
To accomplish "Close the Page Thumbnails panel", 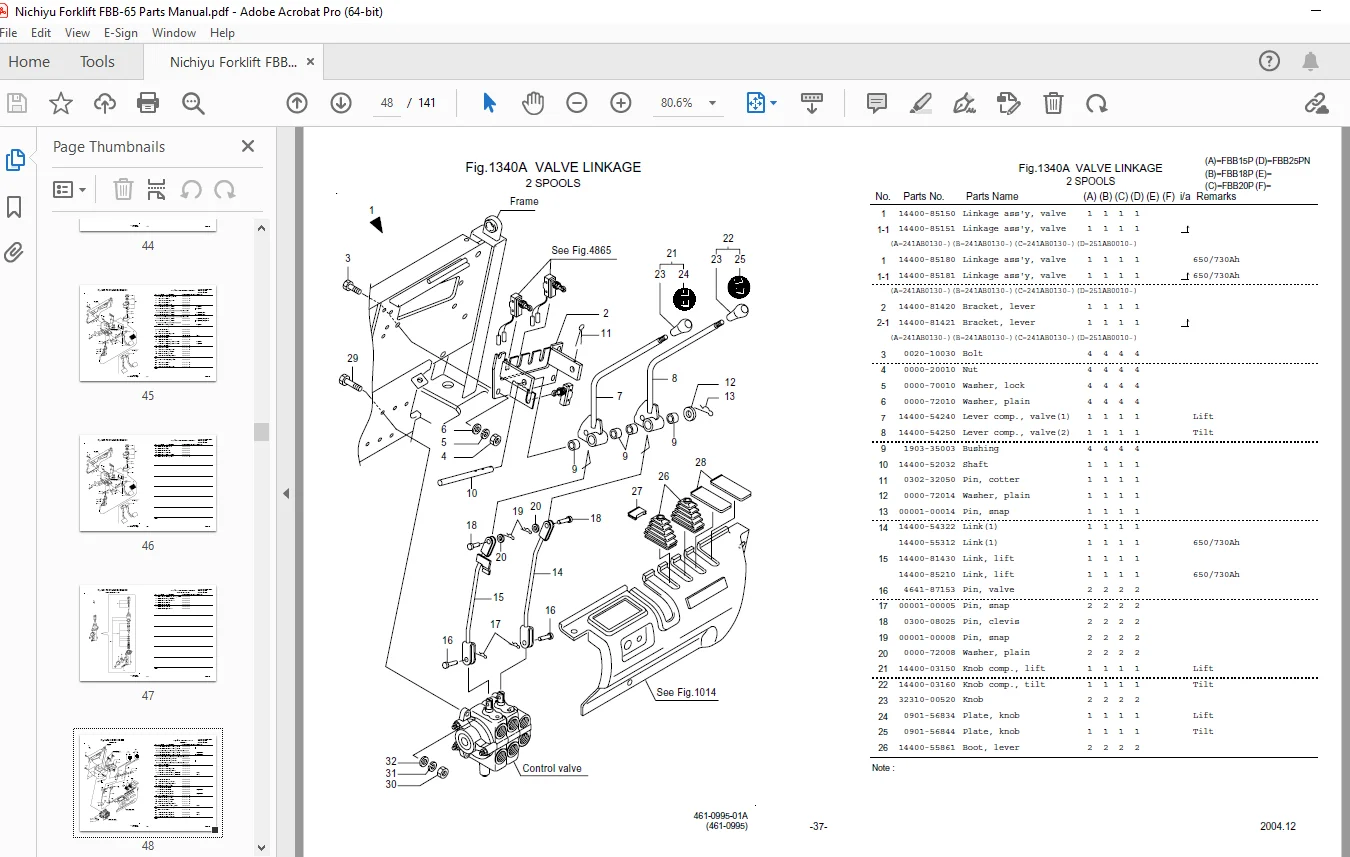I will tap(248, 146).
